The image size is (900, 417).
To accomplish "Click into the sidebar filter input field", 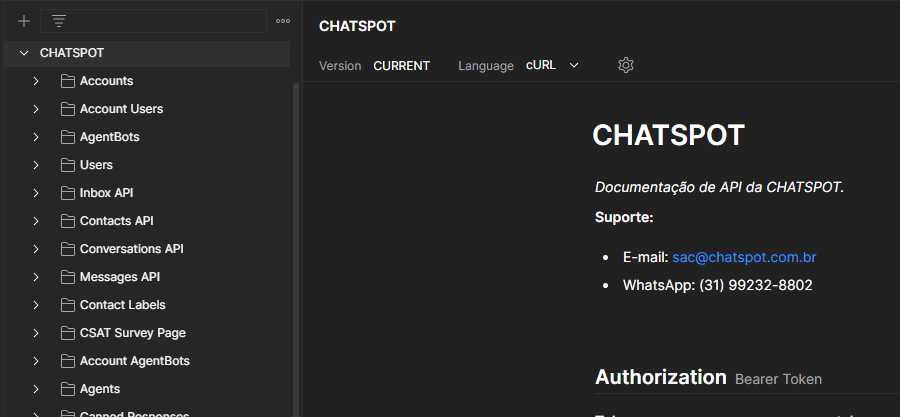I will pyautogui.click(x=153, y=21).
